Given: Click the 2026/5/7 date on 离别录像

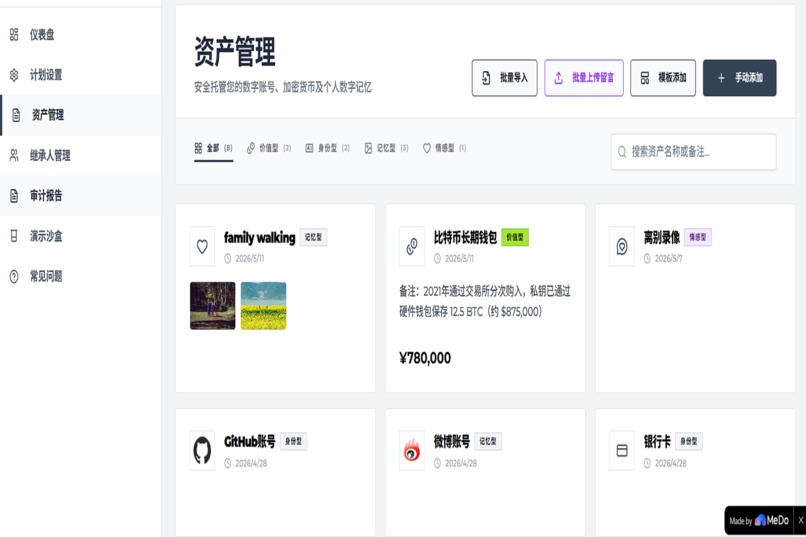Looking at the screenshot, I should [668, 258].
